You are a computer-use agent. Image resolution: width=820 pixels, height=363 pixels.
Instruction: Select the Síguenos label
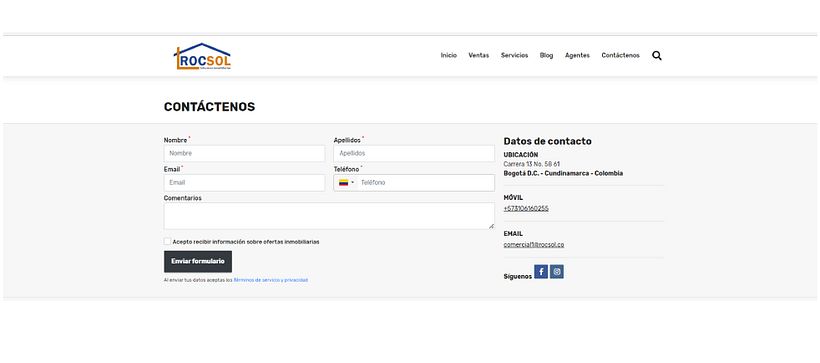518,276
